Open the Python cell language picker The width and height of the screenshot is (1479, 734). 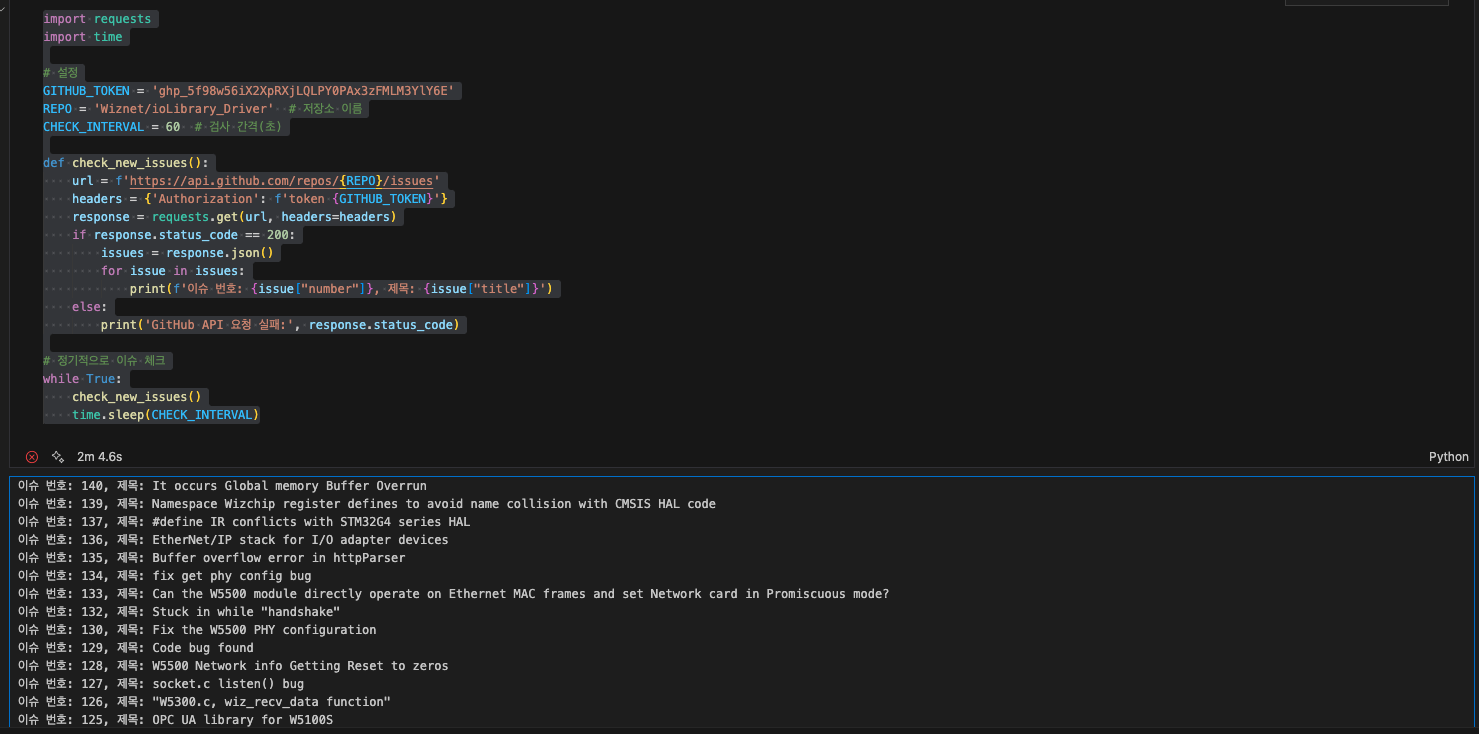coord(1449,456)
